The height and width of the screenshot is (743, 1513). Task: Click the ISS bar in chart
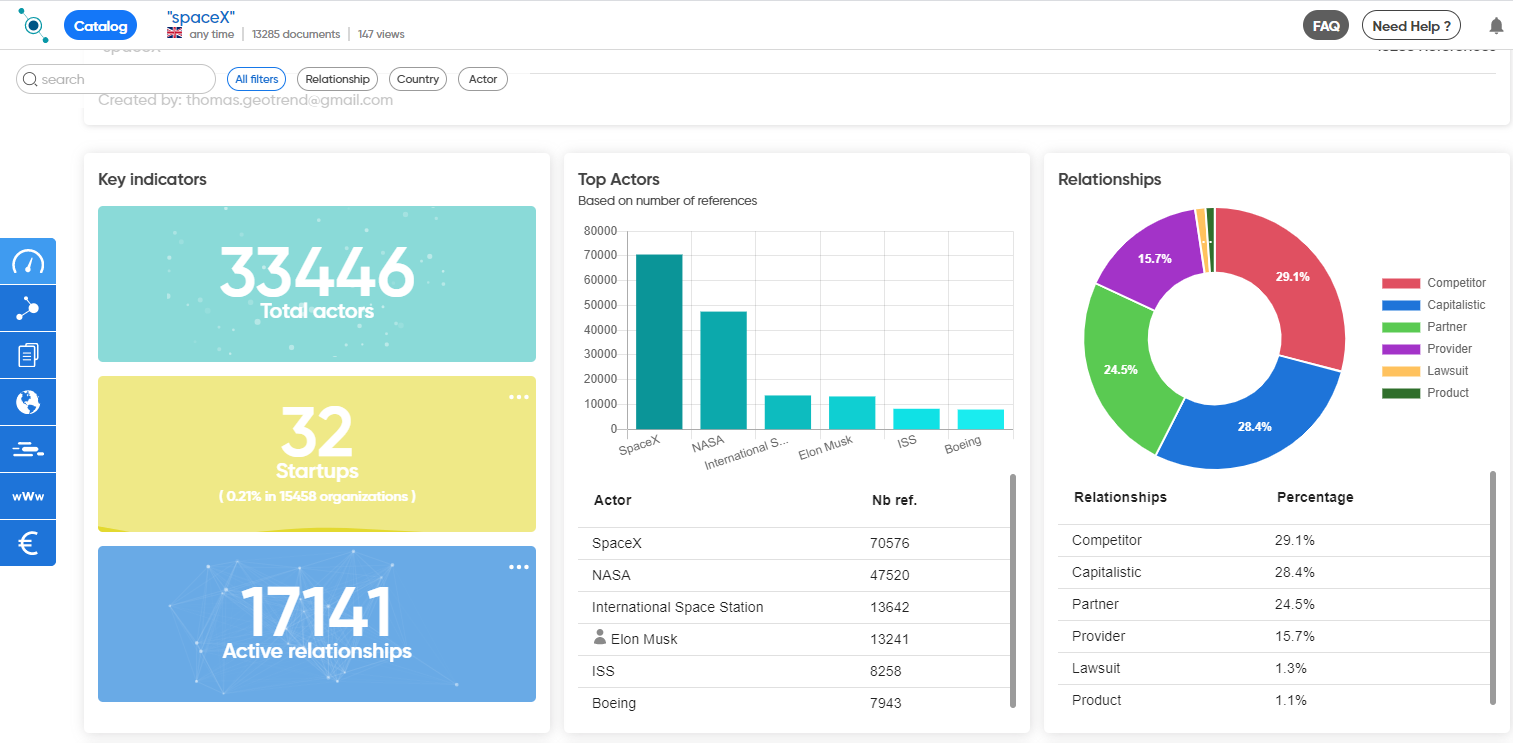916,419
